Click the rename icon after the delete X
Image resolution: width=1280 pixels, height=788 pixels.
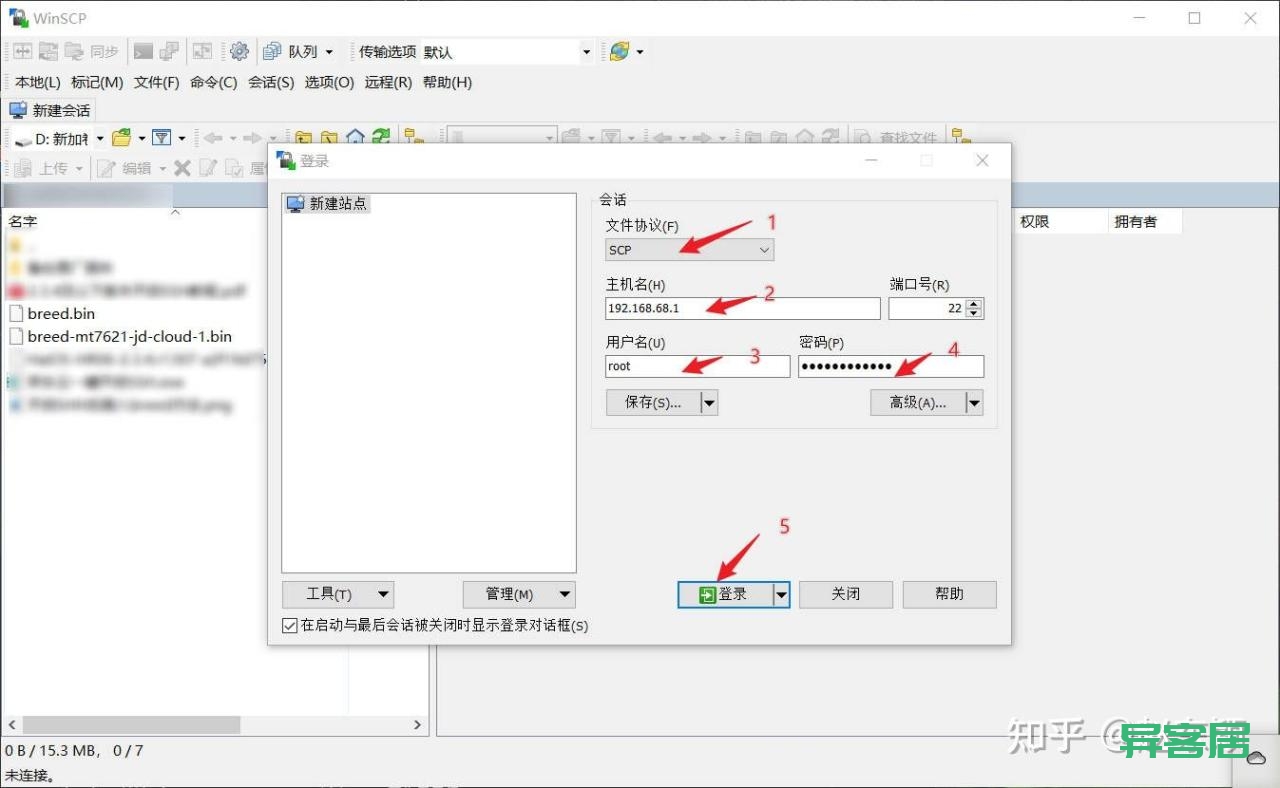coord(208,168)
